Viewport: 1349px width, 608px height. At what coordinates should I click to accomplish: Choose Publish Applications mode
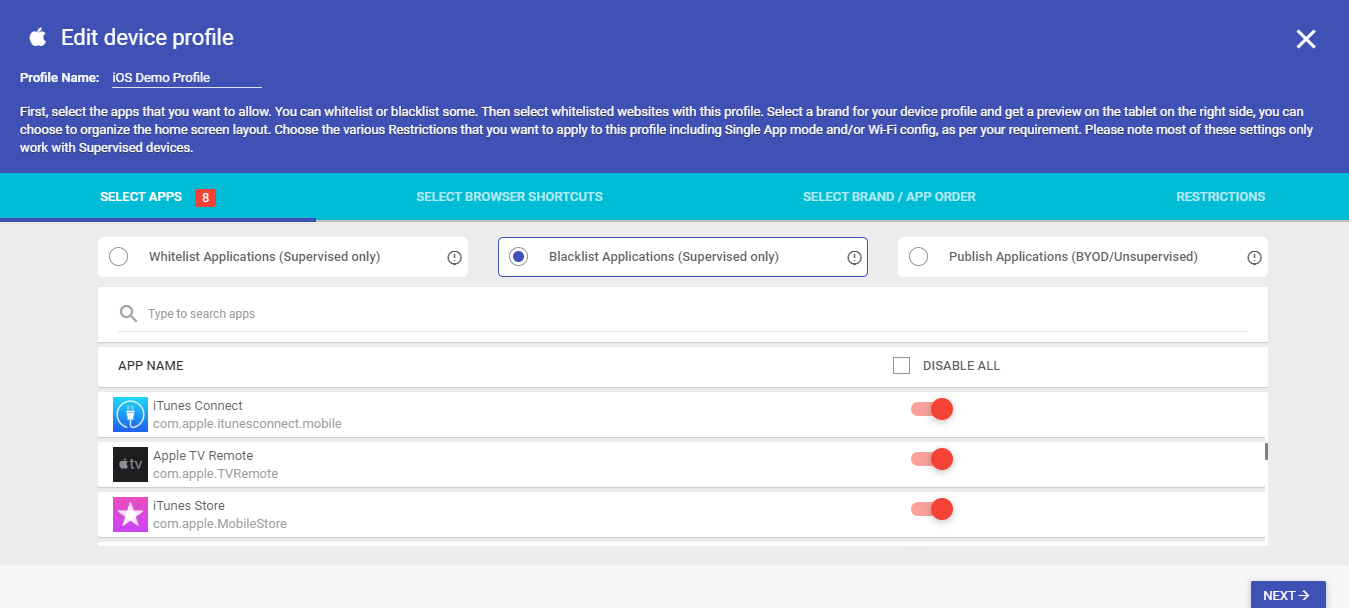point(918,256)
